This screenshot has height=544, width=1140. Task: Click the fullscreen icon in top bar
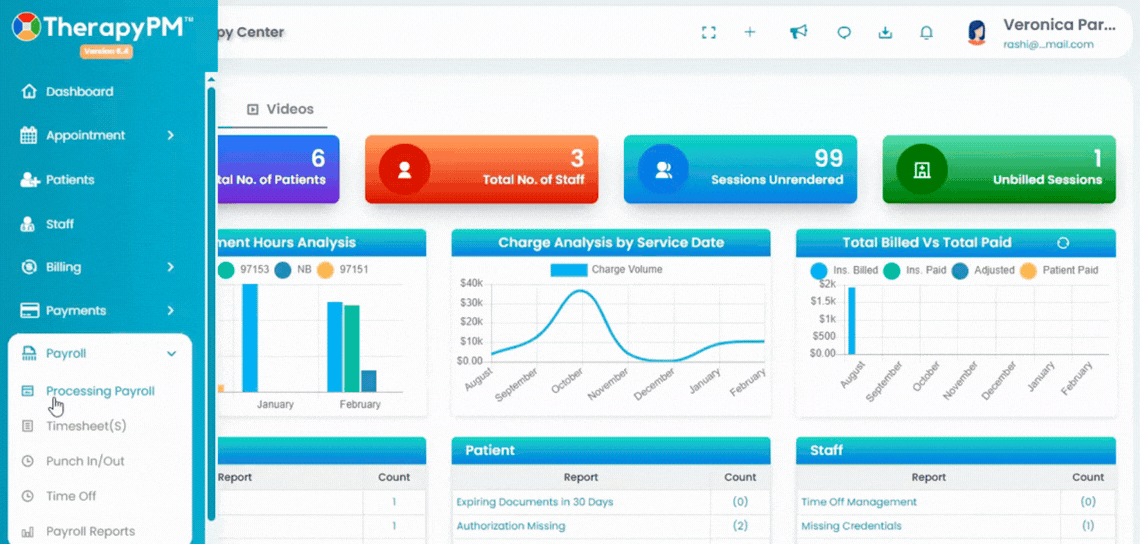(x=709, y=32)
